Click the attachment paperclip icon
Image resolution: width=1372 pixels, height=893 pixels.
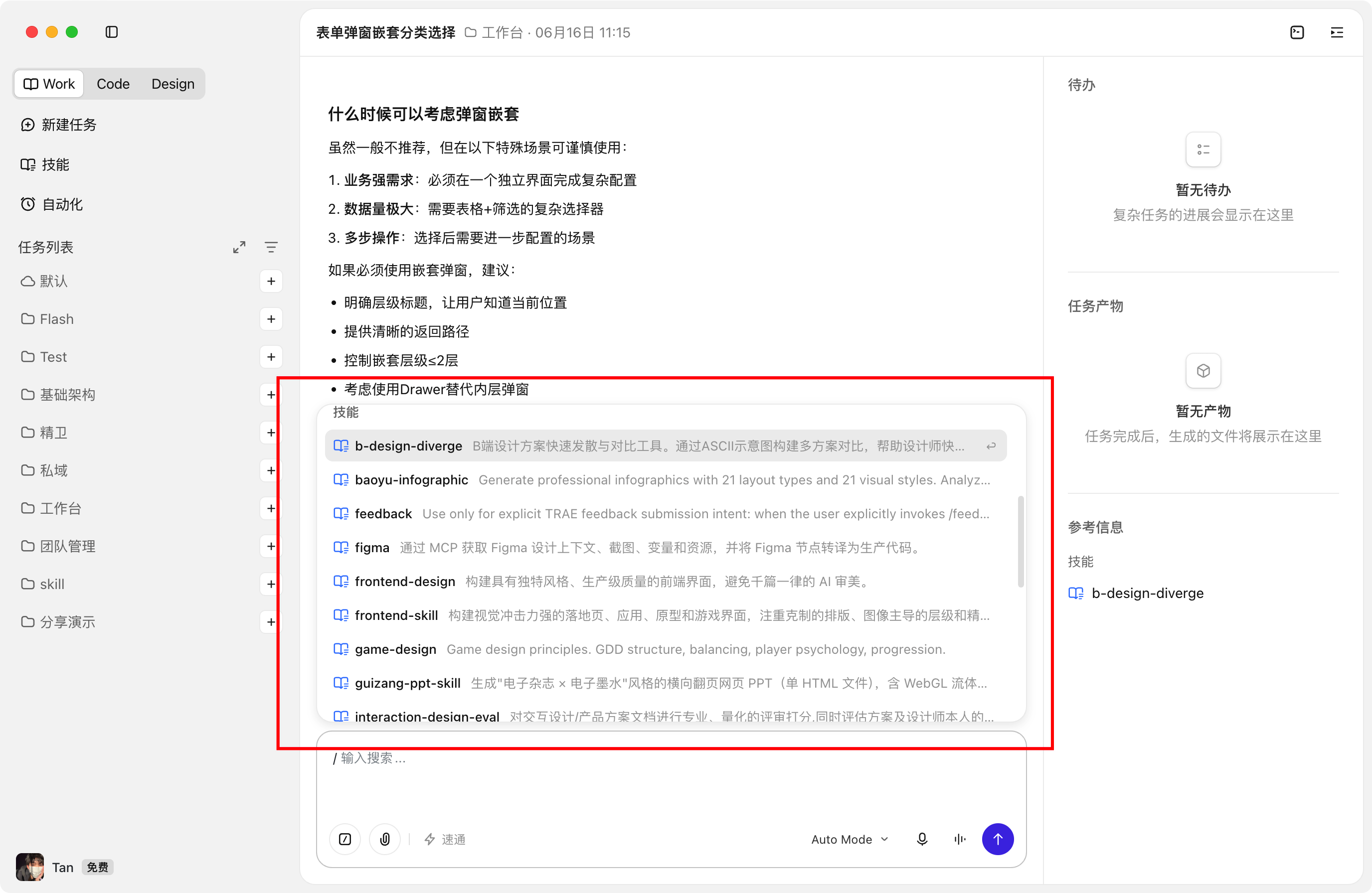[385, 839]
